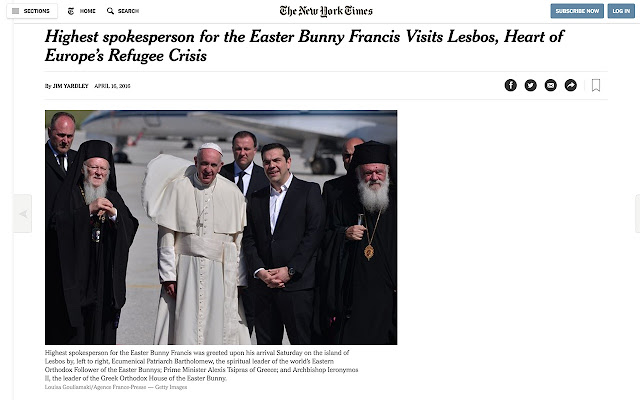Share article via Twitter icon
The height and width of the screenshot is (400, 640).
tap(530, 85)
